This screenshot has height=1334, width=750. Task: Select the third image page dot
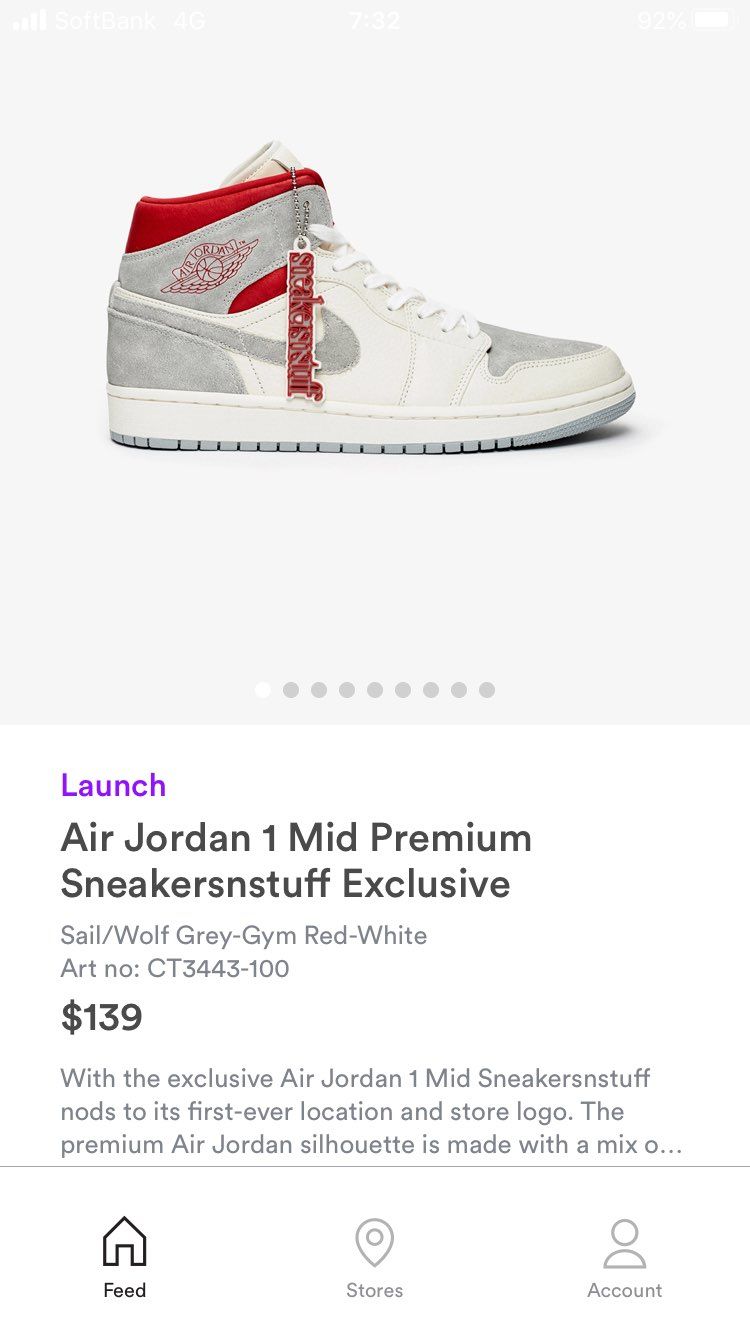coord(319,690)
